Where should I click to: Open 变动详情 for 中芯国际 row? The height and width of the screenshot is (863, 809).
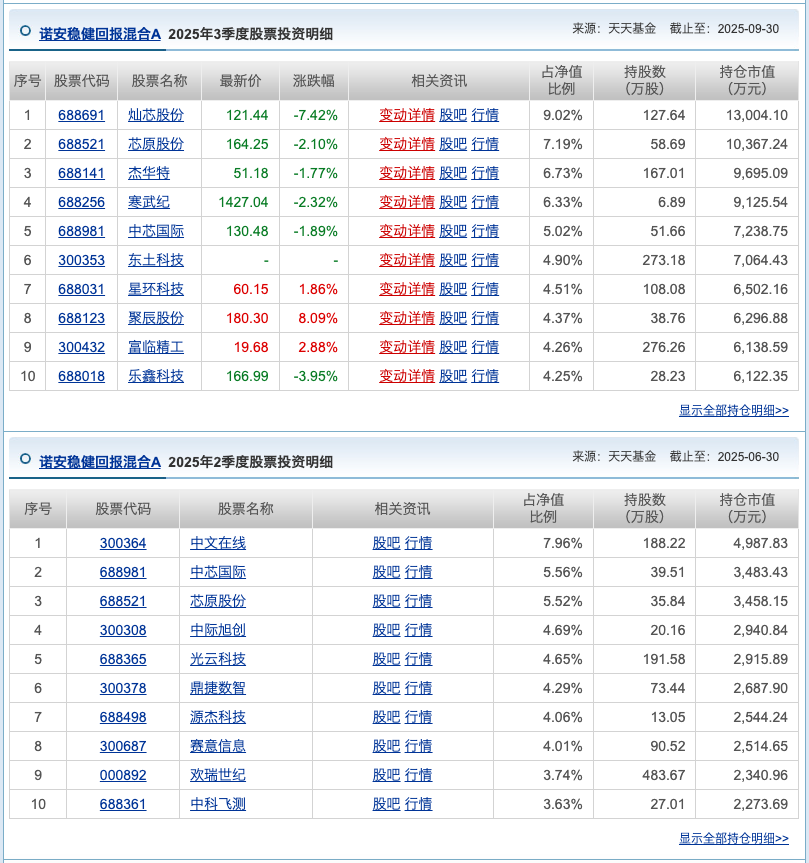point(407,231)
